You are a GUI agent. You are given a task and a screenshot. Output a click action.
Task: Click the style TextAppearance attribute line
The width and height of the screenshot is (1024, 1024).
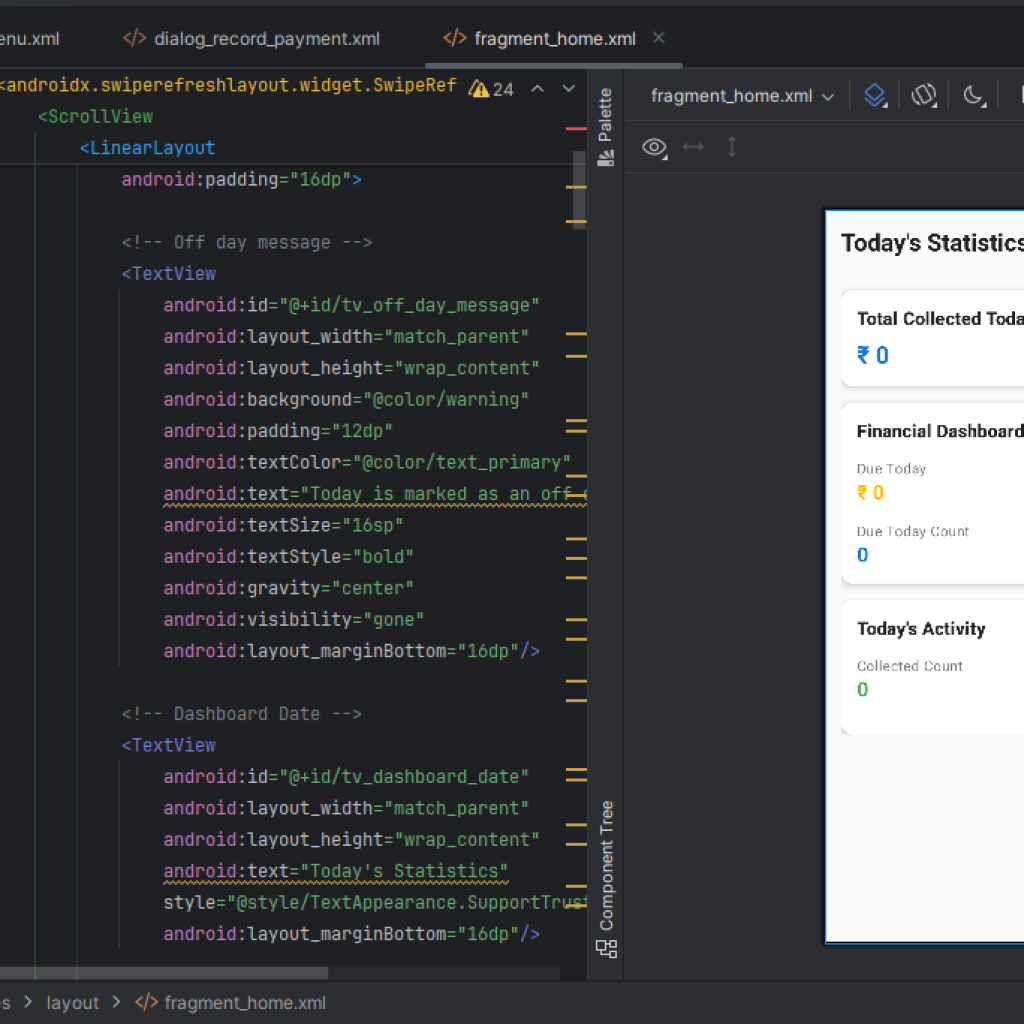coord(375,903)
